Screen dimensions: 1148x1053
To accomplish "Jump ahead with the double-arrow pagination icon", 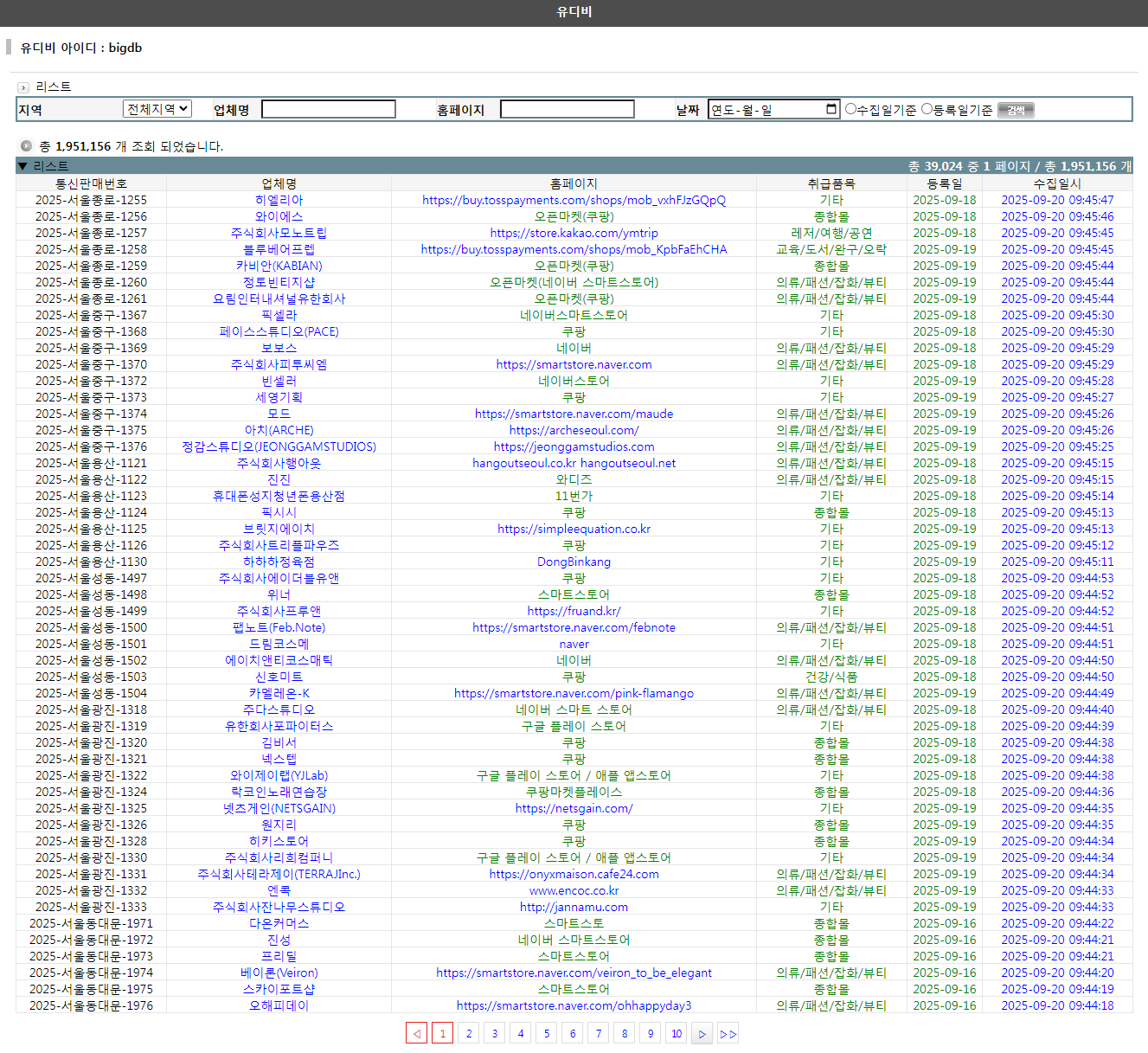I will click(728, 1033).
